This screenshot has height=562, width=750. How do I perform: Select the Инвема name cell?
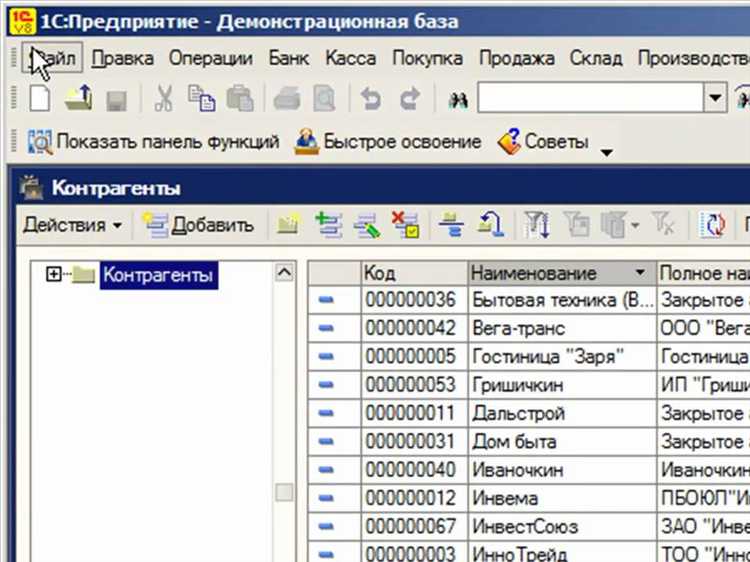pos(562,498)
